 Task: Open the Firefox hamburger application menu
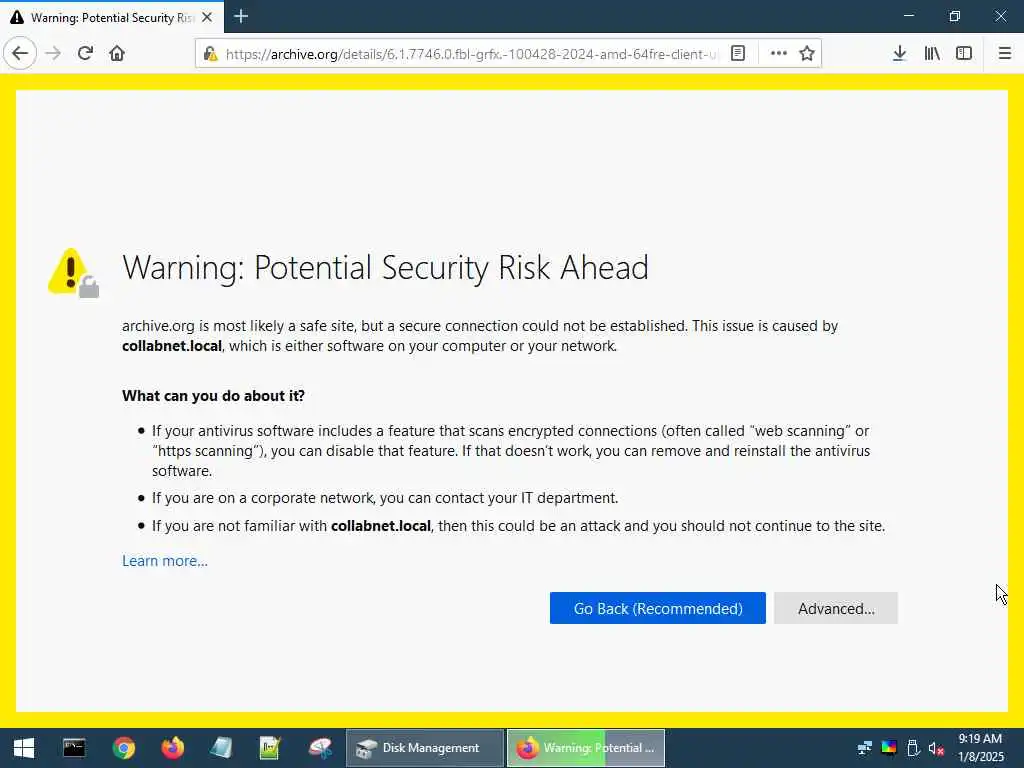1005,54
